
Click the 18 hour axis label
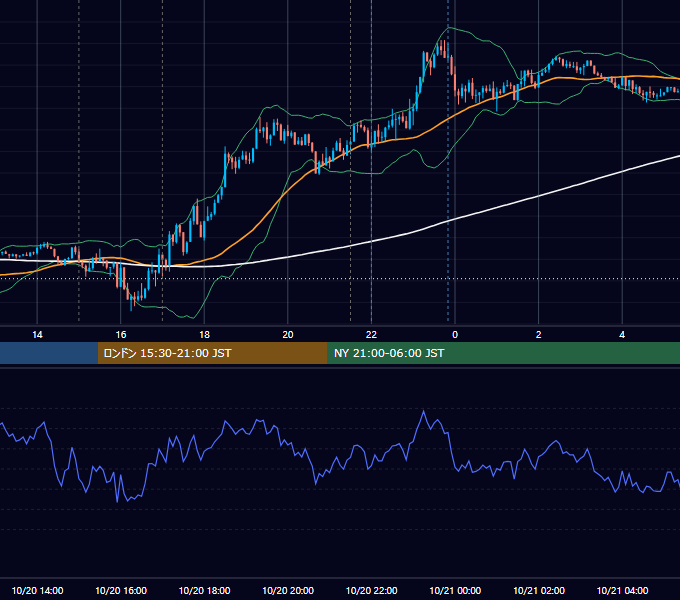204,335
